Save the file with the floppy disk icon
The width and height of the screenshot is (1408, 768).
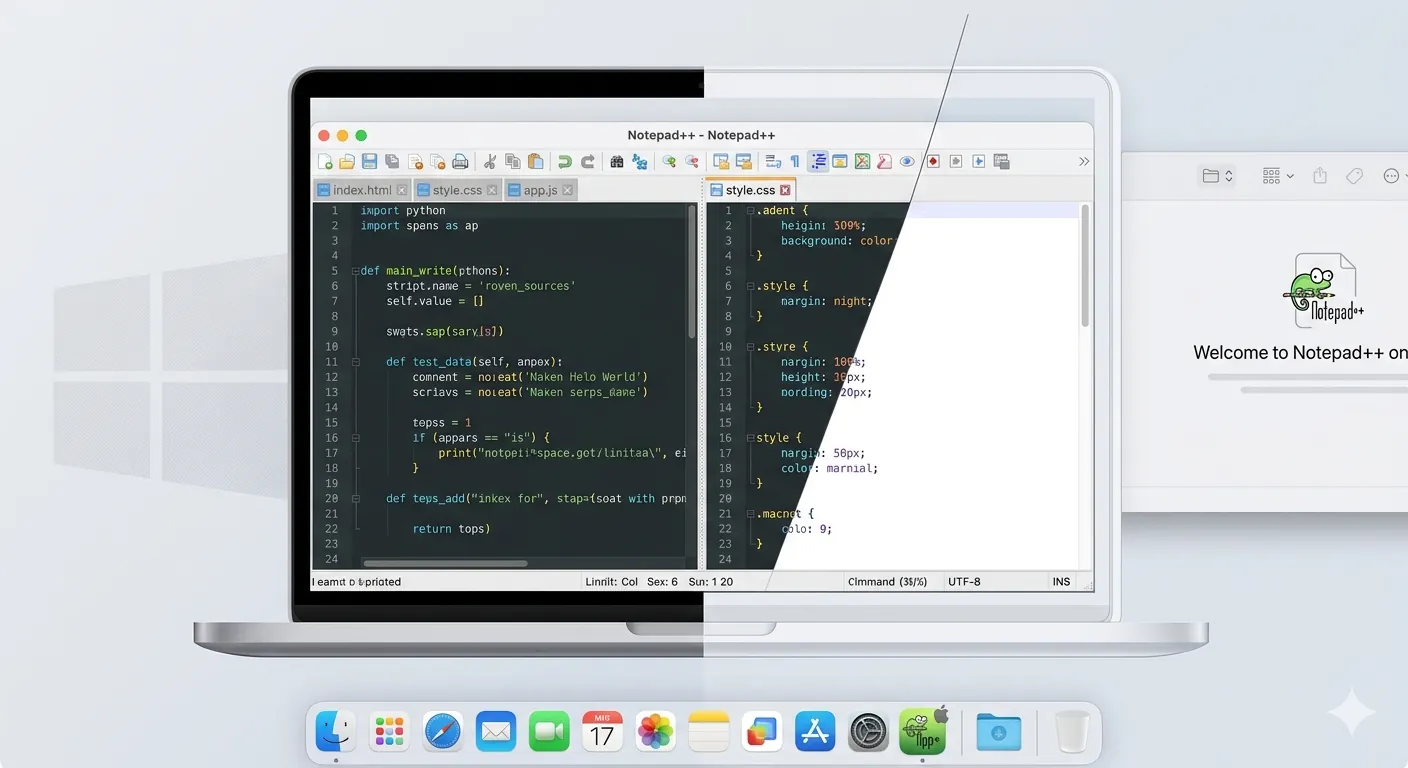click(370, 162)
